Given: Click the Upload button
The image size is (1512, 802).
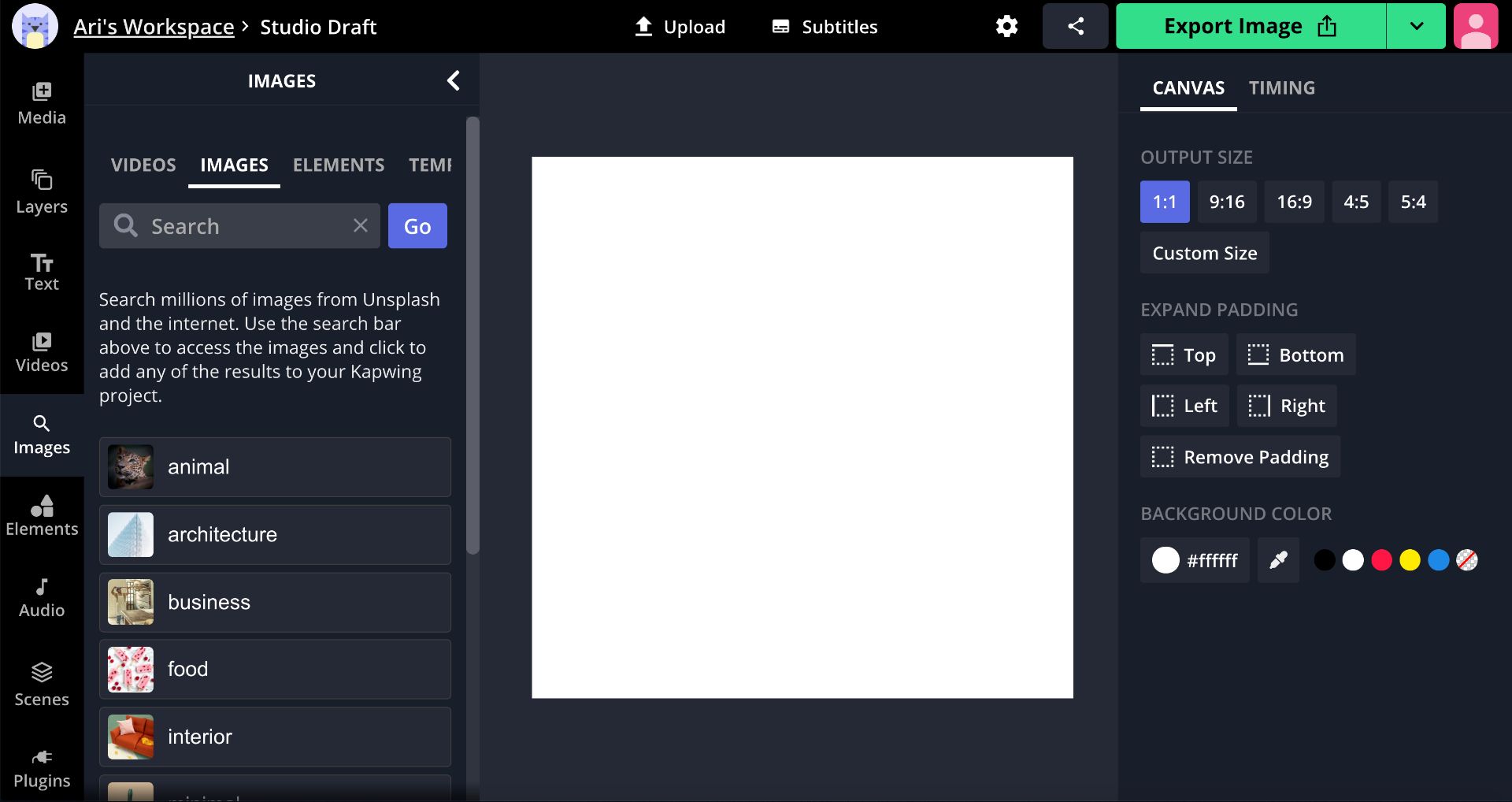Looking at the screenshot, I should pyautogui.click(x=680, y=26).
